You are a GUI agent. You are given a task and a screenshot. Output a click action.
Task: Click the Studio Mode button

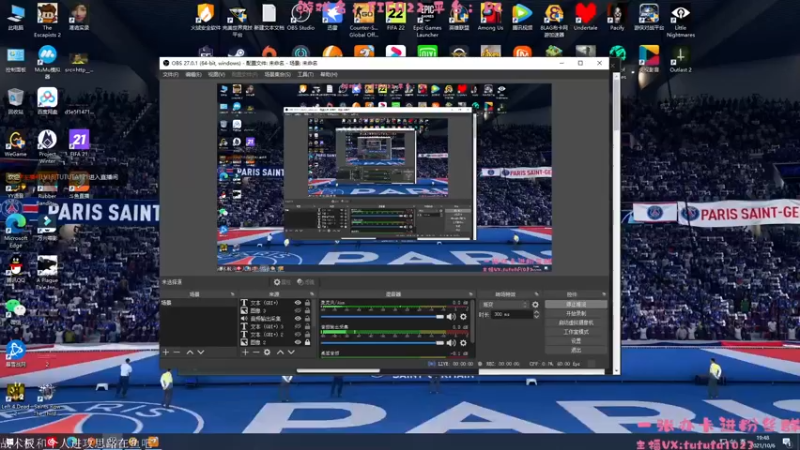(576, 332)
